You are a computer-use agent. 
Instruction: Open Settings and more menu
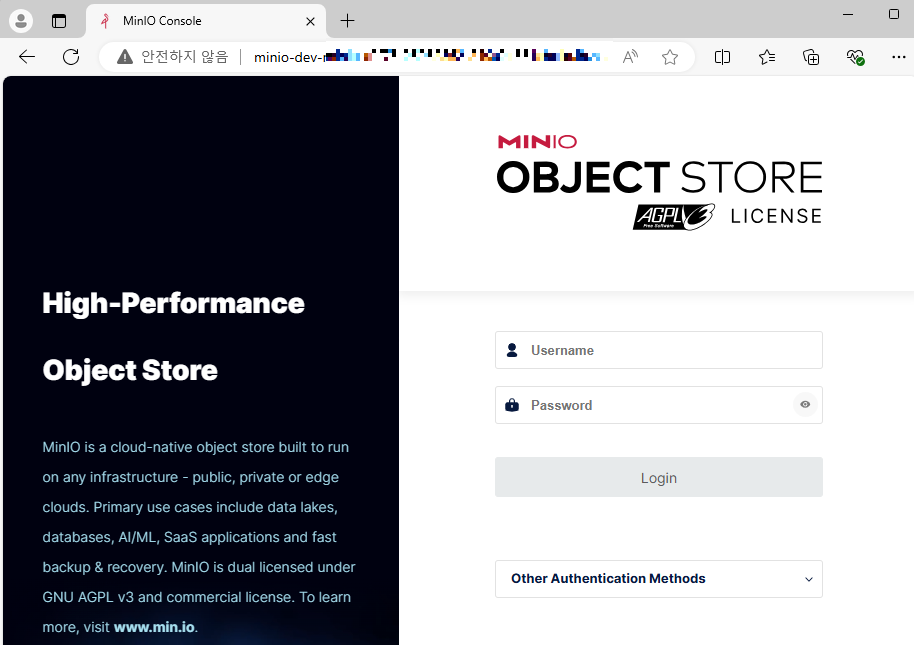[x=899, y=57]
